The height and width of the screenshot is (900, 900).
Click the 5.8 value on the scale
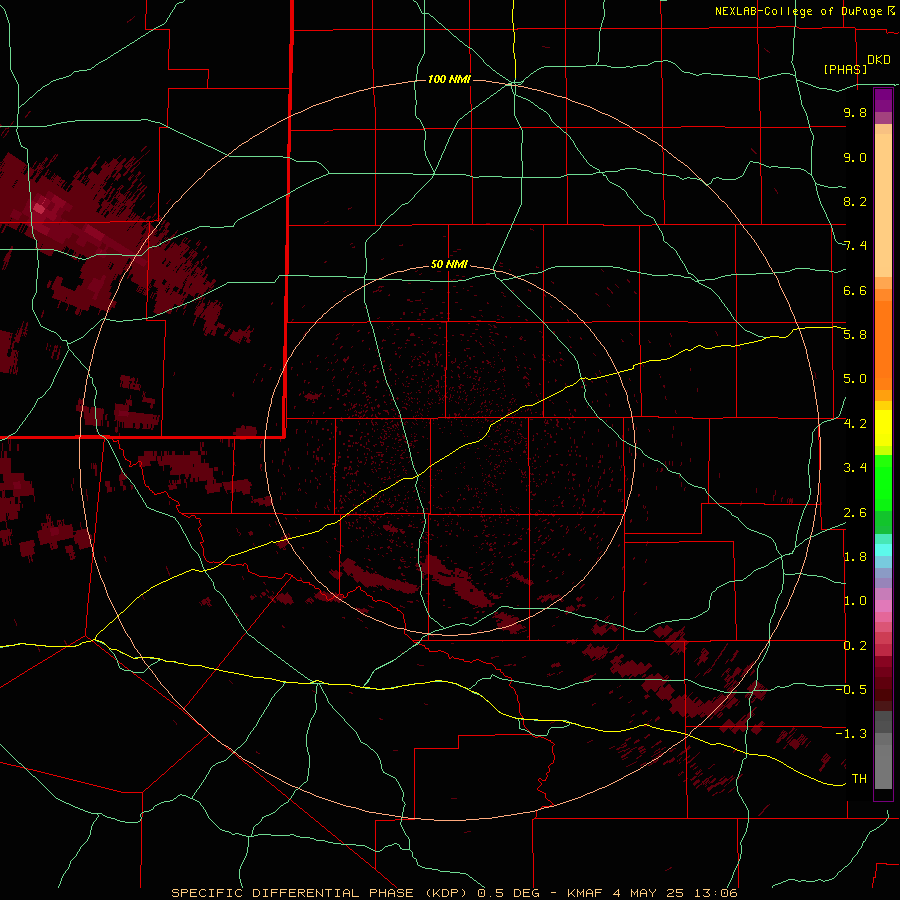[x=855, y=335]
